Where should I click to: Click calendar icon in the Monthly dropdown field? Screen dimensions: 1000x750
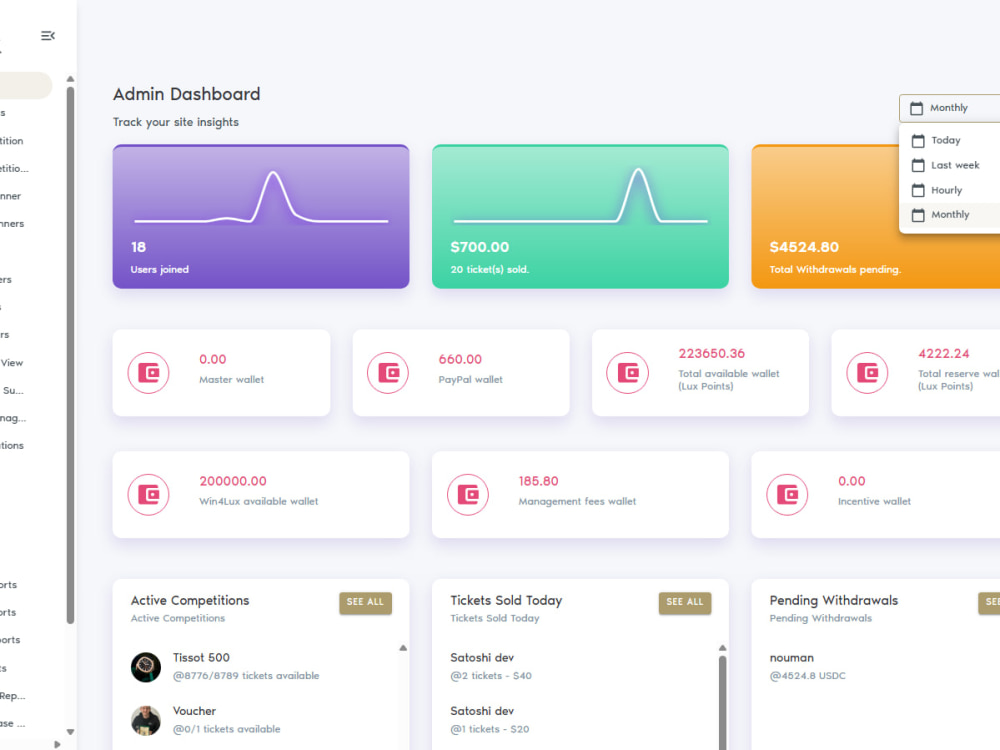[x=916, y=108]
